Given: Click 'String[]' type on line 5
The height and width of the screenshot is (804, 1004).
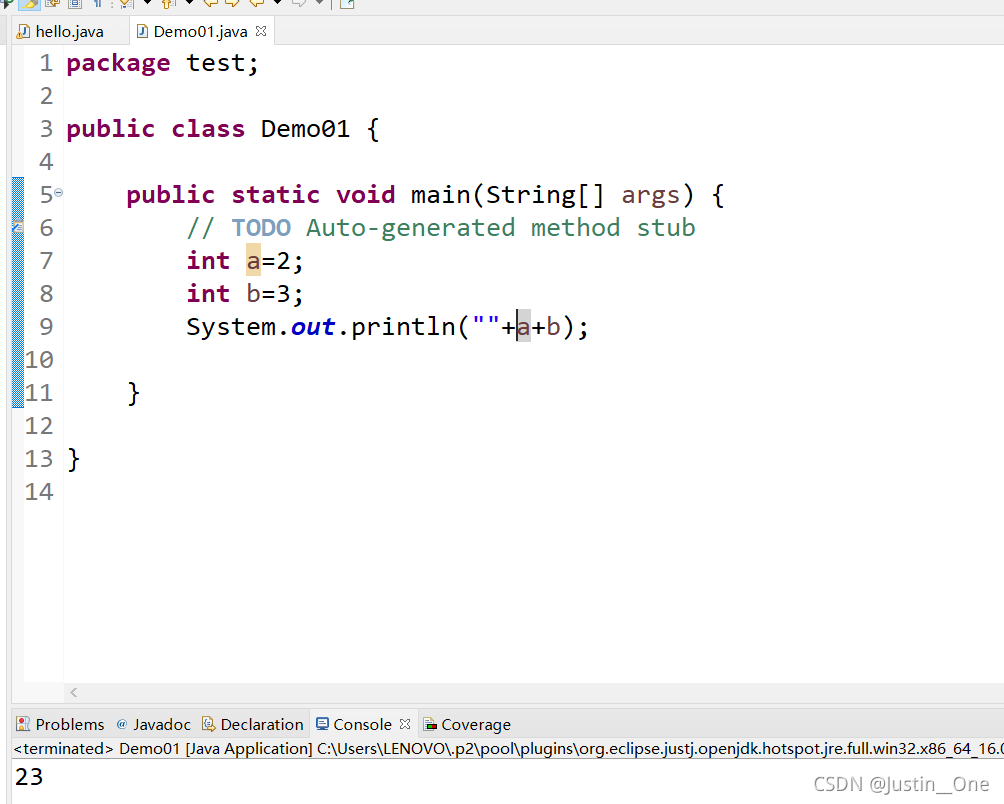Looking at the screenshot, I should pyautogui.click(x=545, y=195).
